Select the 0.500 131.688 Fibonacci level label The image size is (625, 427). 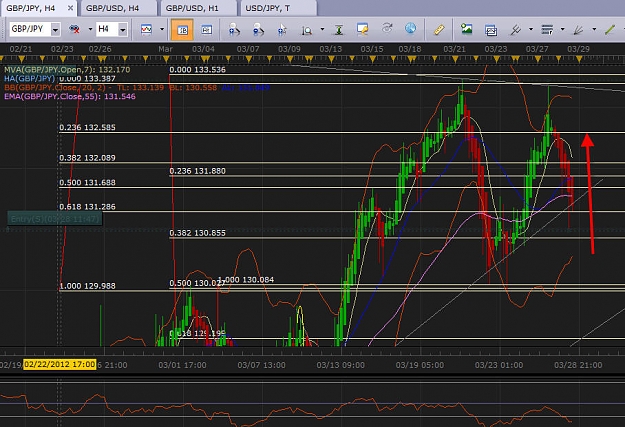[x=87, y=183]
